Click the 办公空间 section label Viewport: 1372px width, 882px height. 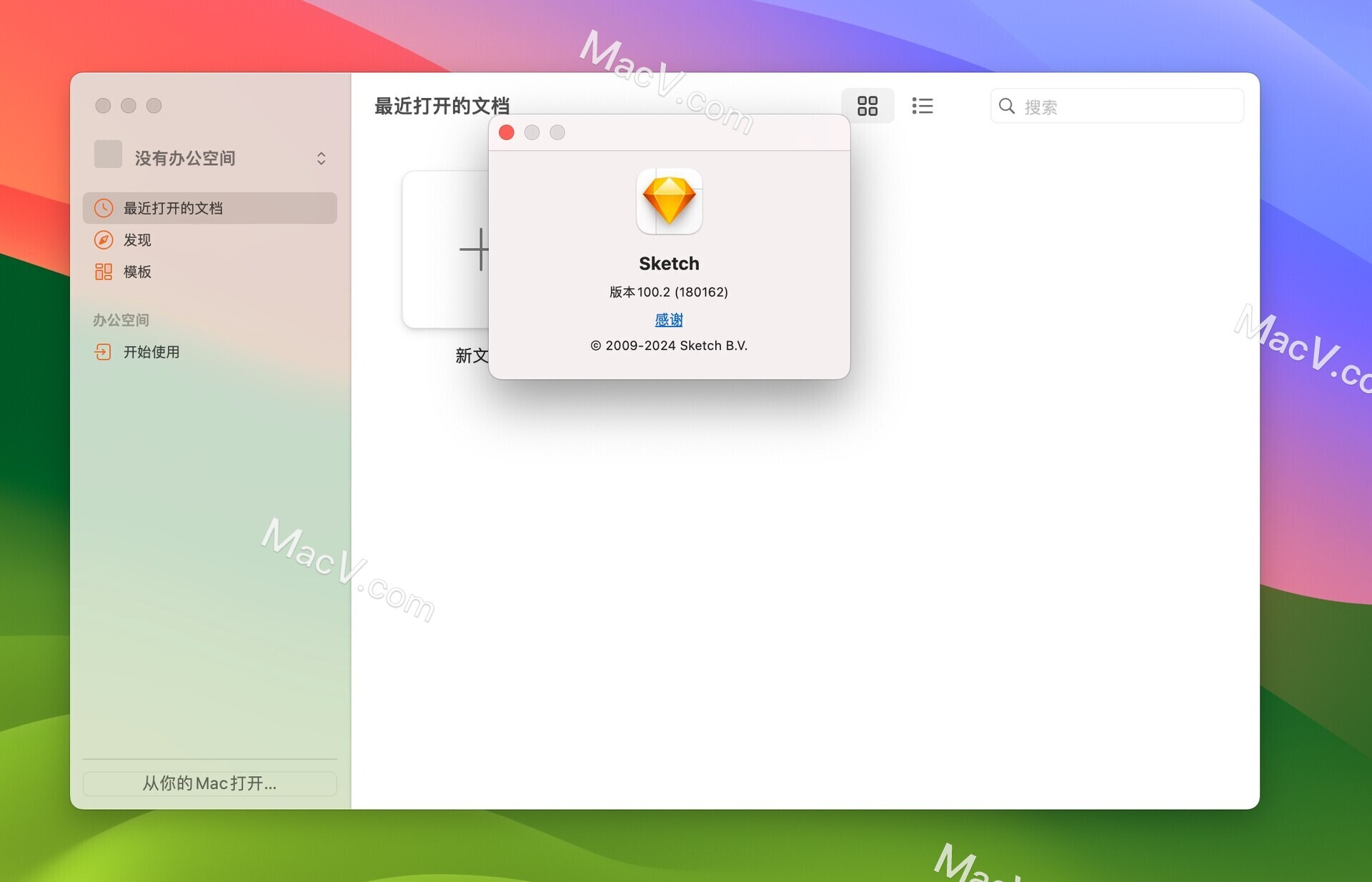point(121,319)
